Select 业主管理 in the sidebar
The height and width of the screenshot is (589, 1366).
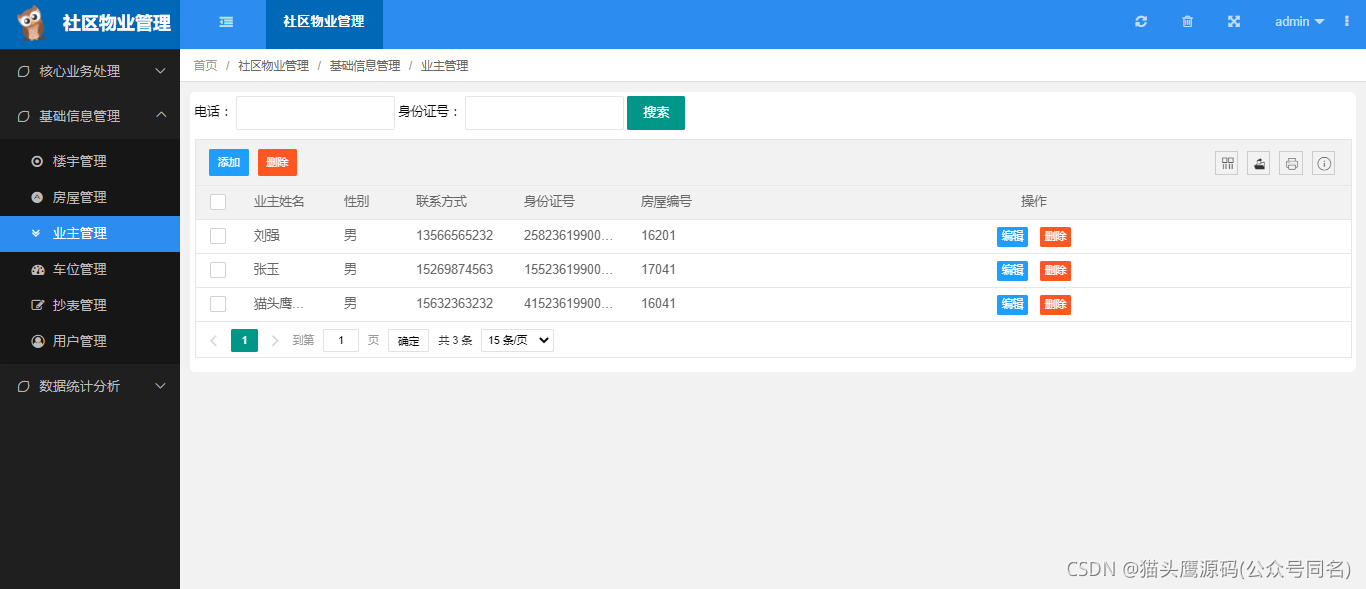pyautogui.click(x=90, y=233)
